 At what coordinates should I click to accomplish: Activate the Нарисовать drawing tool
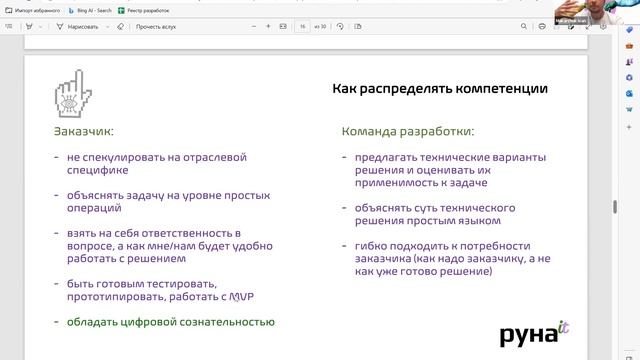pyautogui.click(x=78, y=27)
